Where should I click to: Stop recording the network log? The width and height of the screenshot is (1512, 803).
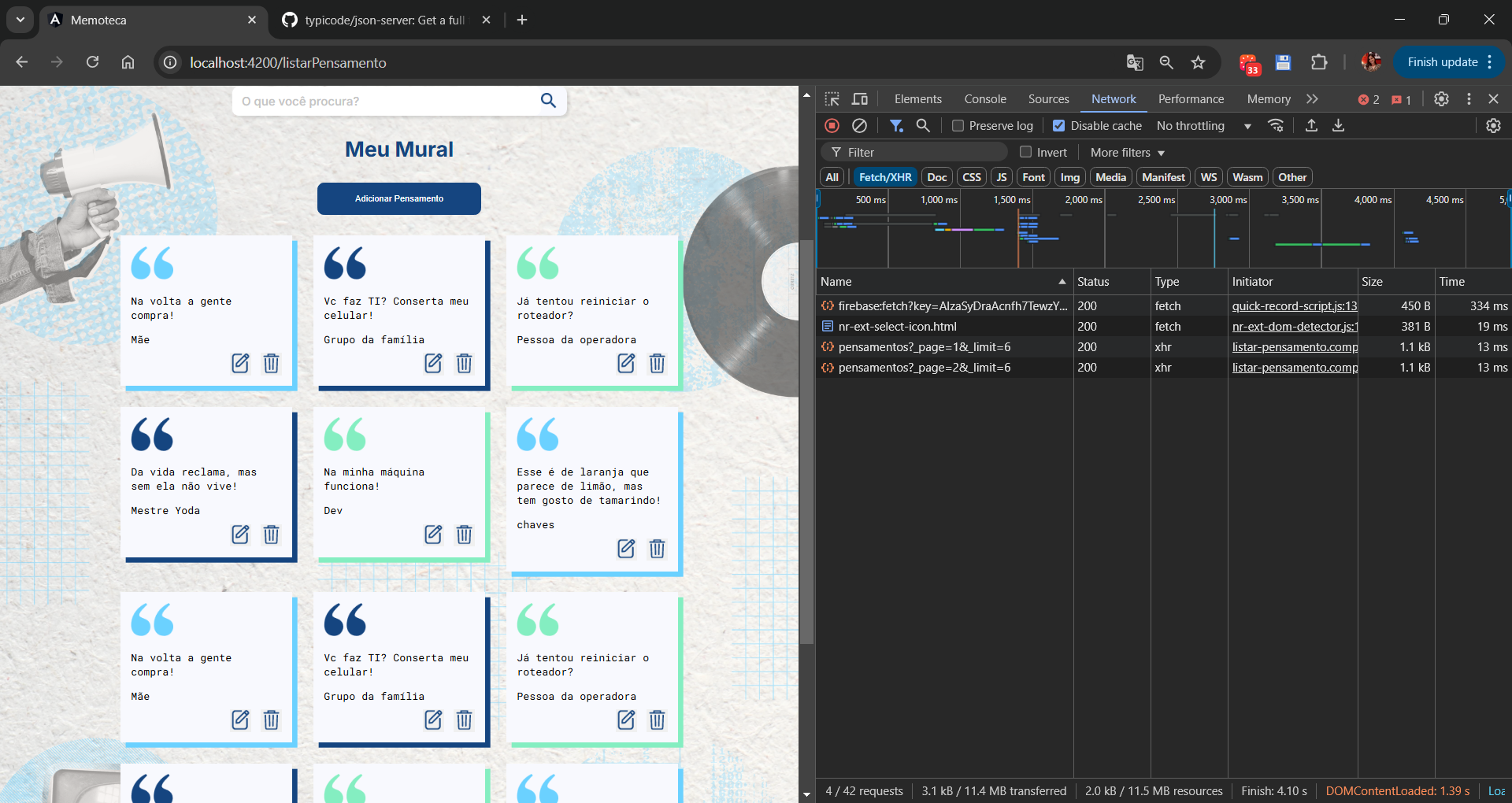[x=832, y=125]
